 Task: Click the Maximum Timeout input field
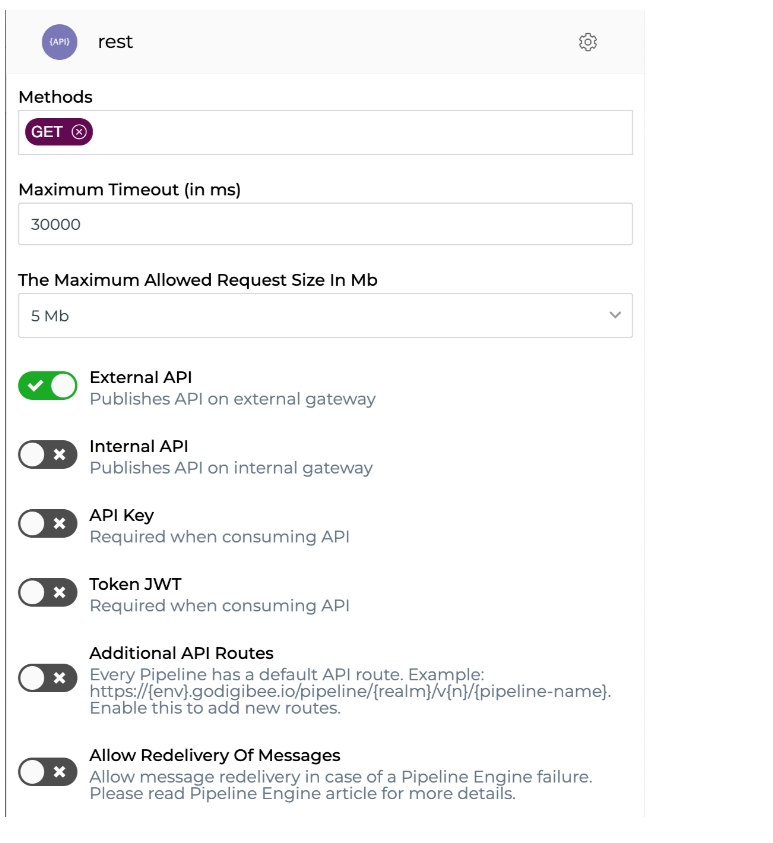pyautogui.click(x=325, y=224)
